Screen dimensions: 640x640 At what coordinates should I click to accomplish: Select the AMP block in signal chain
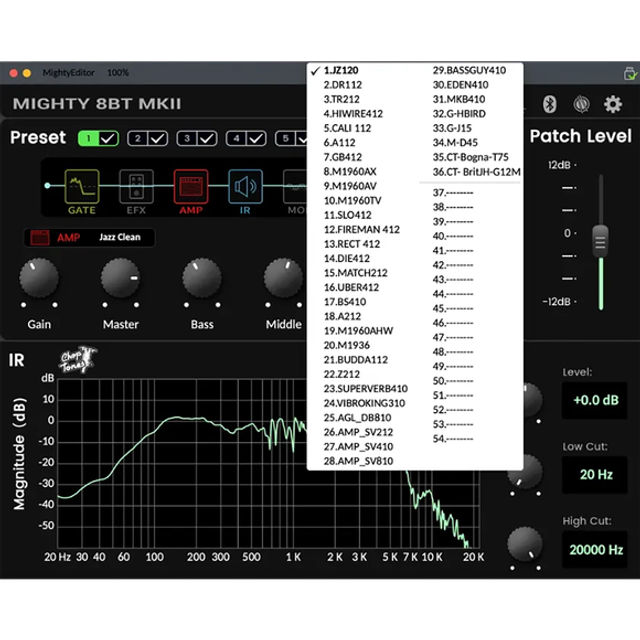point(190,187)
